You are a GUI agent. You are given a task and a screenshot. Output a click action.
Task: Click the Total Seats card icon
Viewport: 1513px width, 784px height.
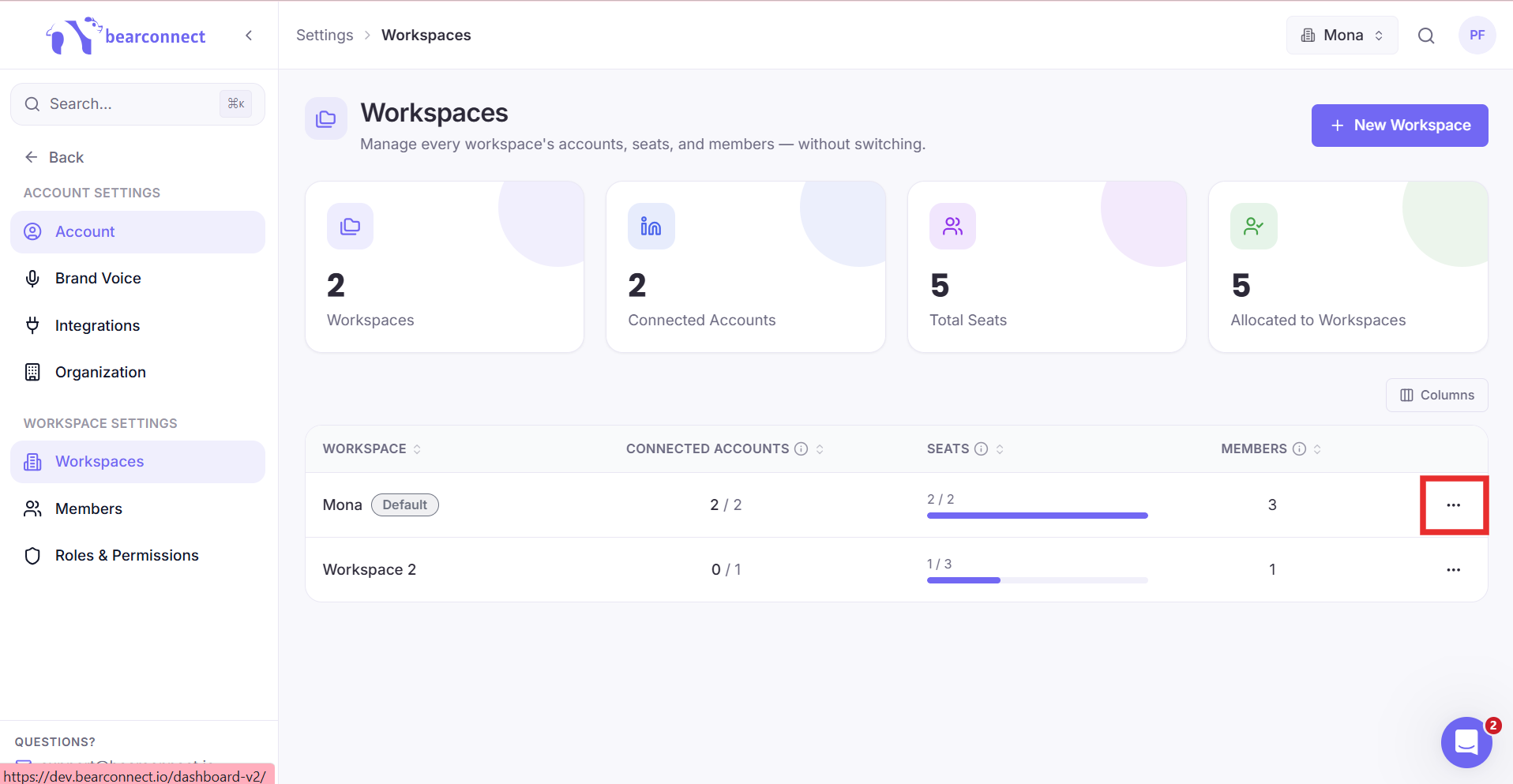pyautogui.click(x=952, y=227)
